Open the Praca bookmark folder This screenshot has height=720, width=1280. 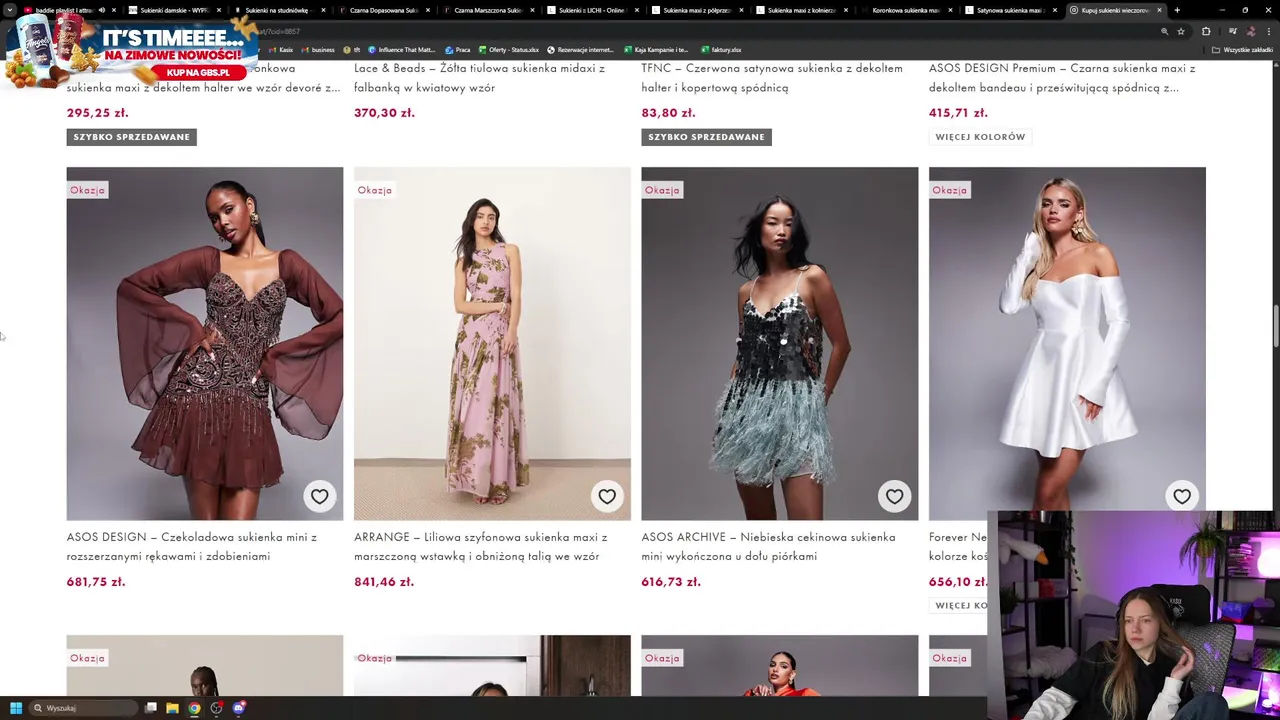[457, 50]
